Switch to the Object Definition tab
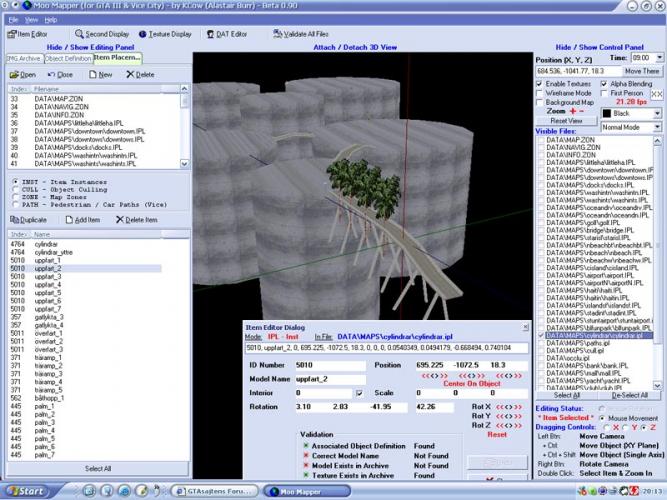This screenshot has height=500, width=667. (68, 58)
